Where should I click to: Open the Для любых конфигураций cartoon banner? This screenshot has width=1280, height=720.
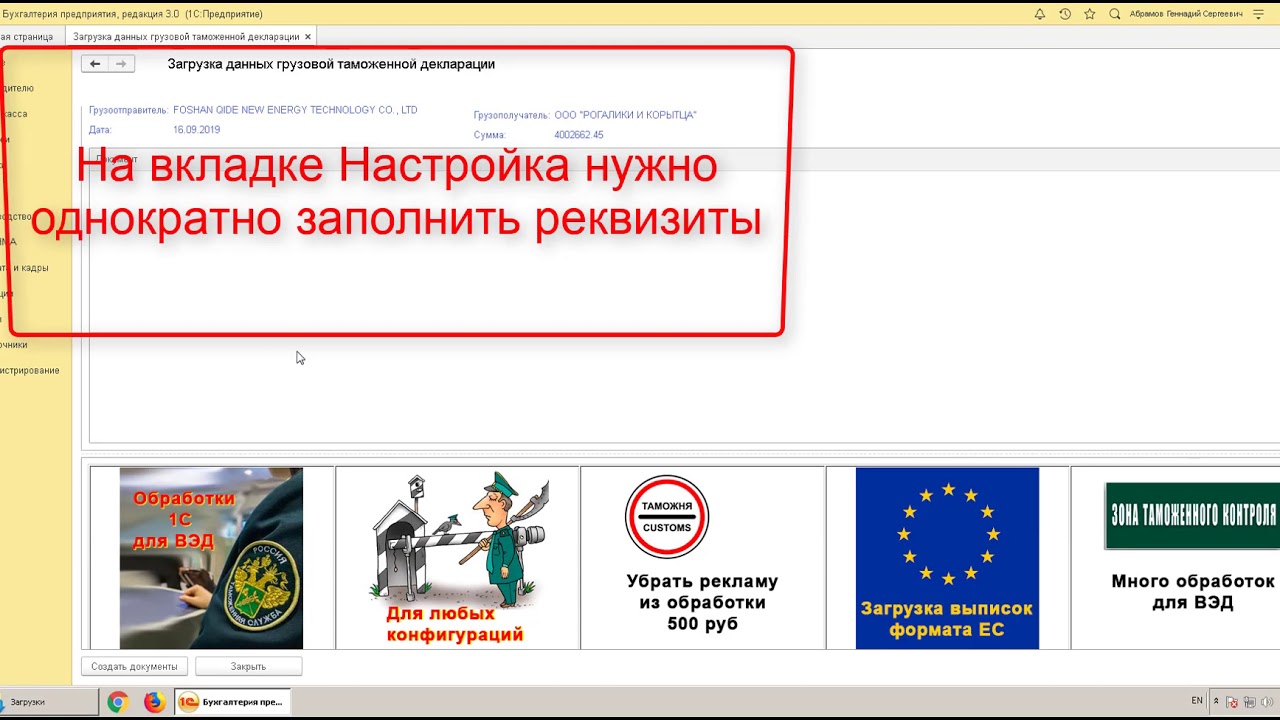[x=457, y=558]
